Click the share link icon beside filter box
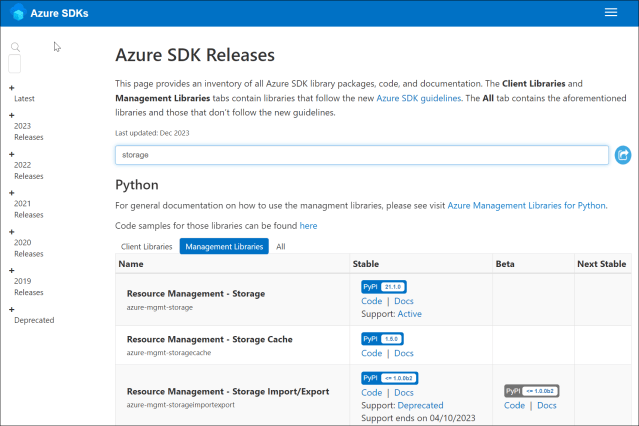The image size is (639, 426). point(623,155)
